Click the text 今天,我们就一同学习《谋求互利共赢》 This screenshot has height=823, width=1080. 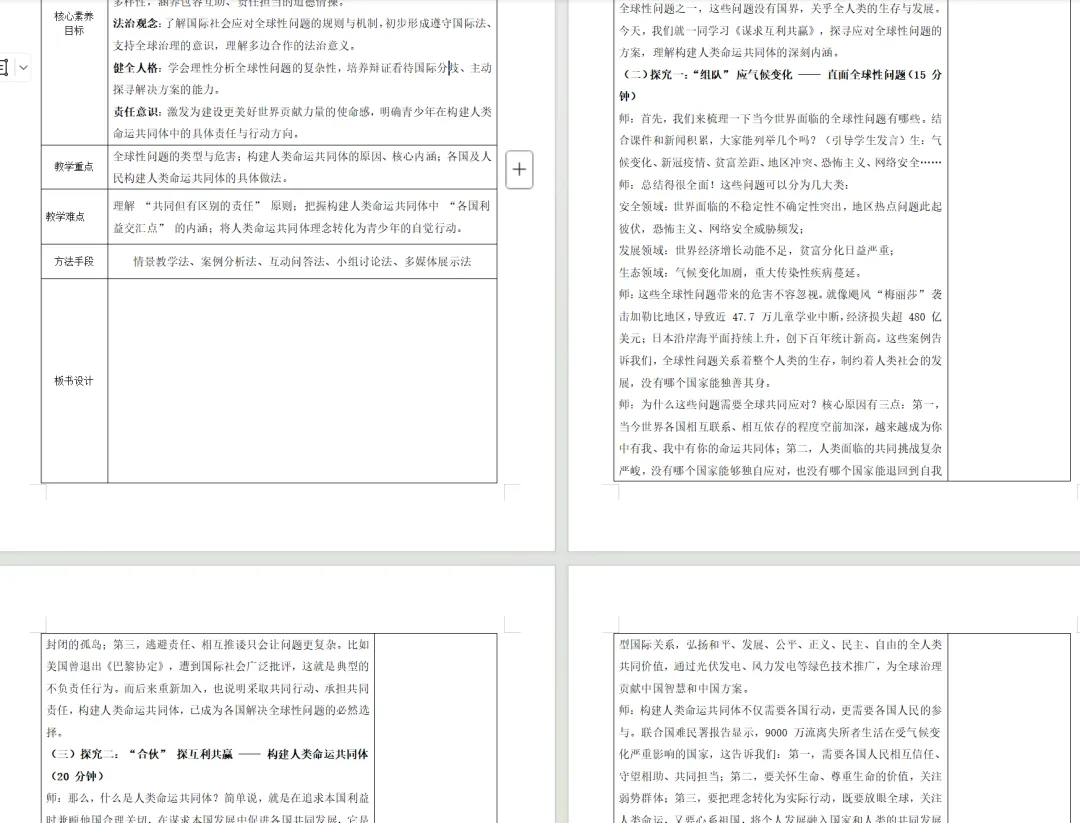[x=717, y=30]
